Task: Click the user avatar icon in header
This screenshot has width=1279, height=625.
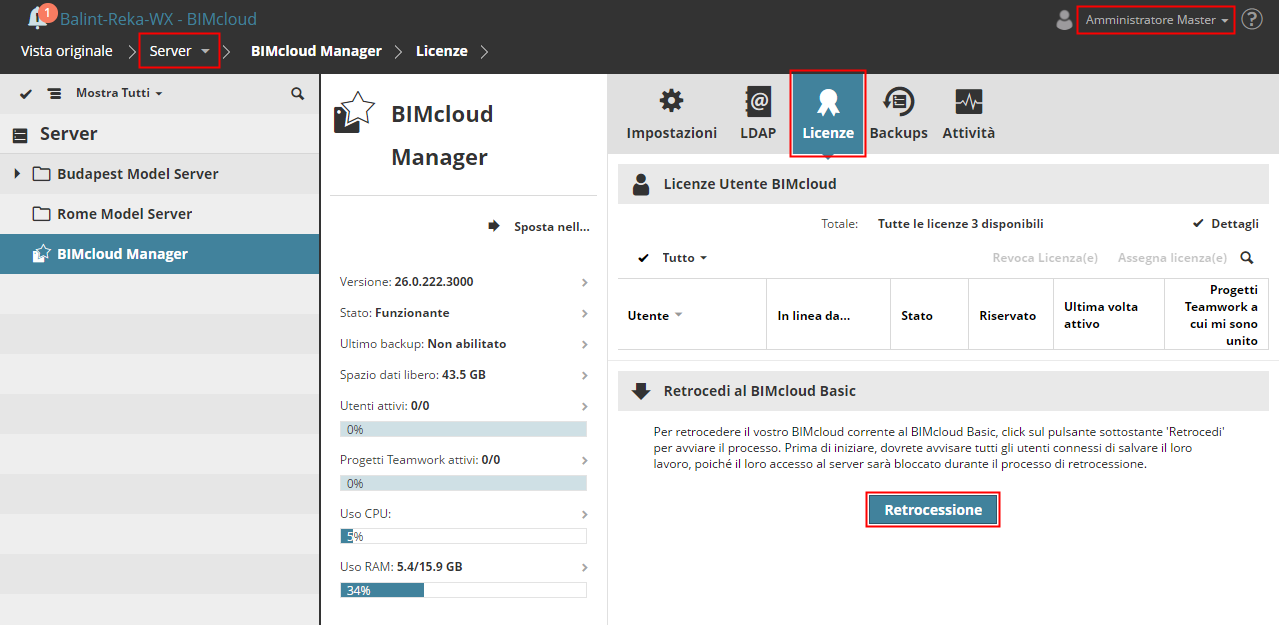Action: click(1064, 20)
